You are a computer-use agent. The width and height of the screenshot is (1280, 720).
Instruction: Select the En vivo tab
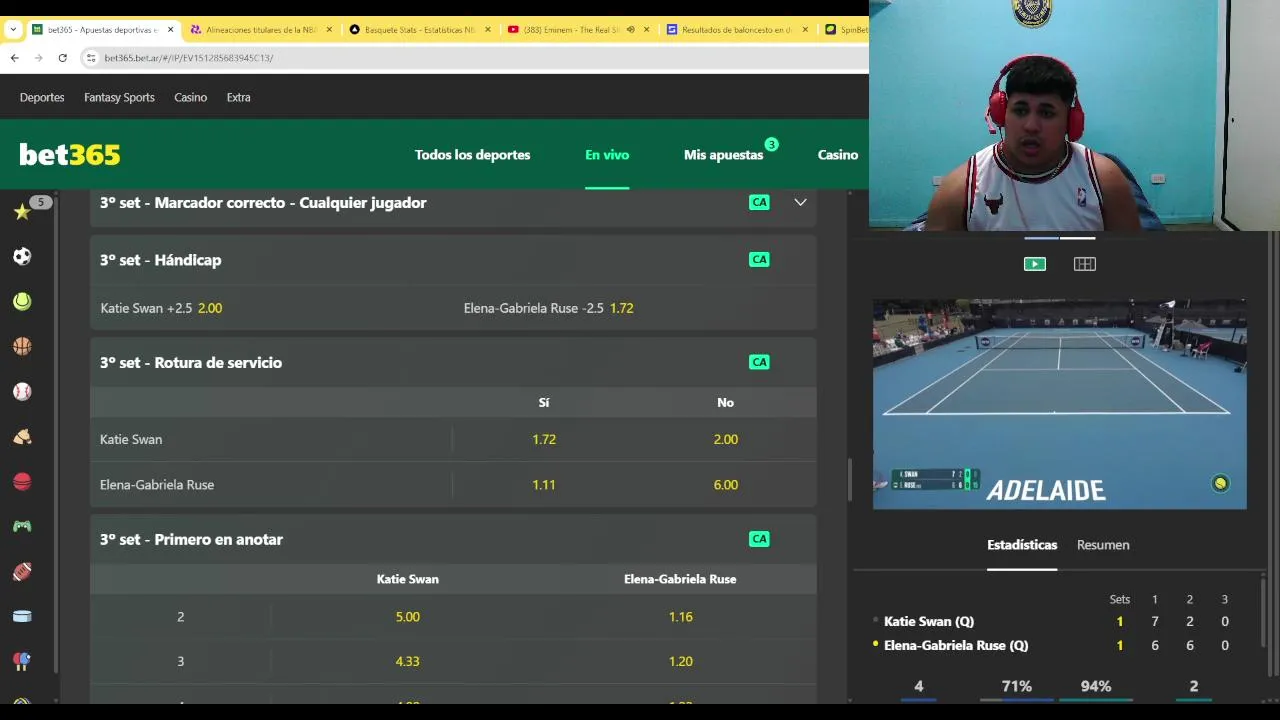(607, 155)
